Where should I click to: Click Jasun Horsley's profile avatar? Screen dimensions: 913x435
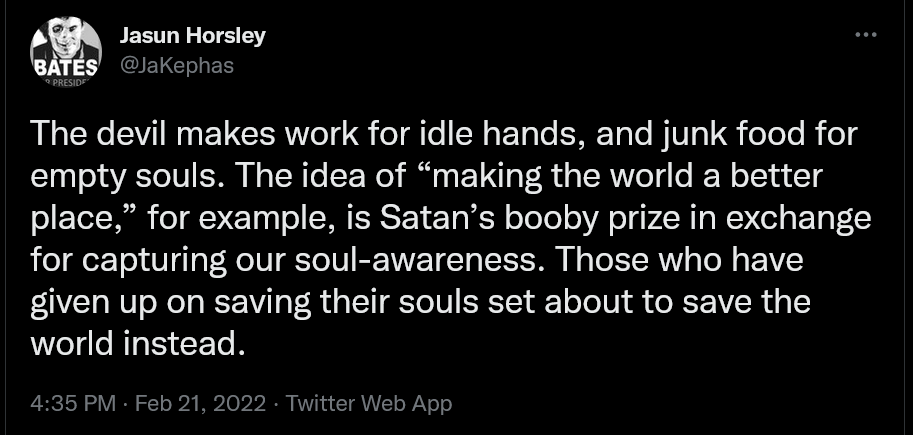click(66, 50)
